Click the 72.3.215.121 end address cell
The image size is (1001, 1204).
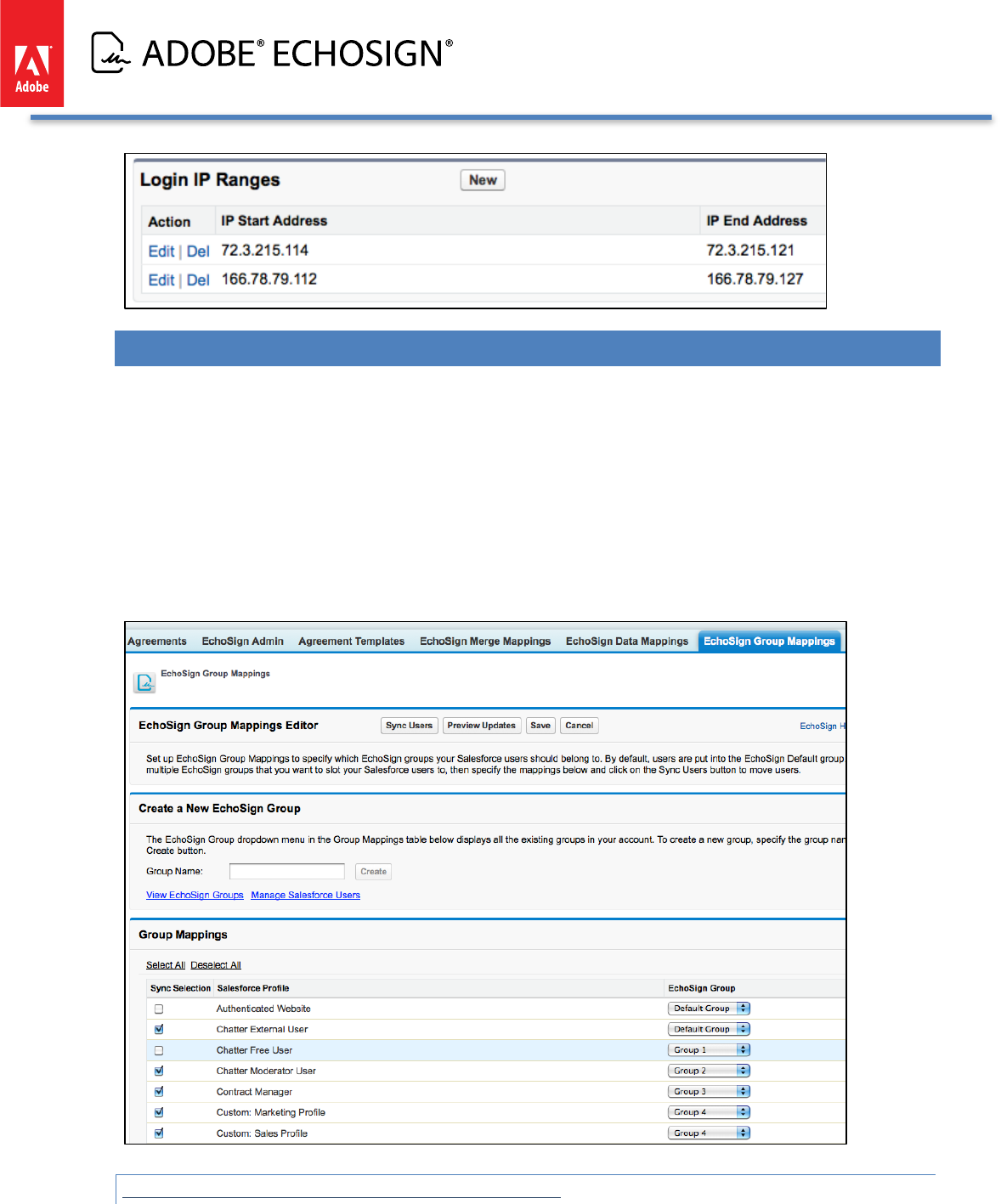(x=750, y=251)
